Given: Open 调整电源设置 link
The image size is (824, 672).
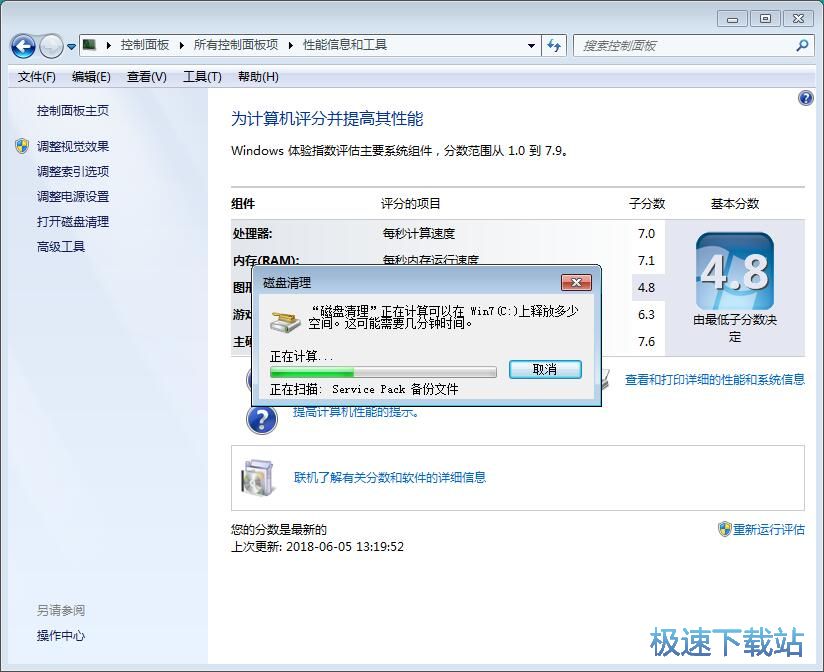Looking at the screenshot, I should coord(73,197).
